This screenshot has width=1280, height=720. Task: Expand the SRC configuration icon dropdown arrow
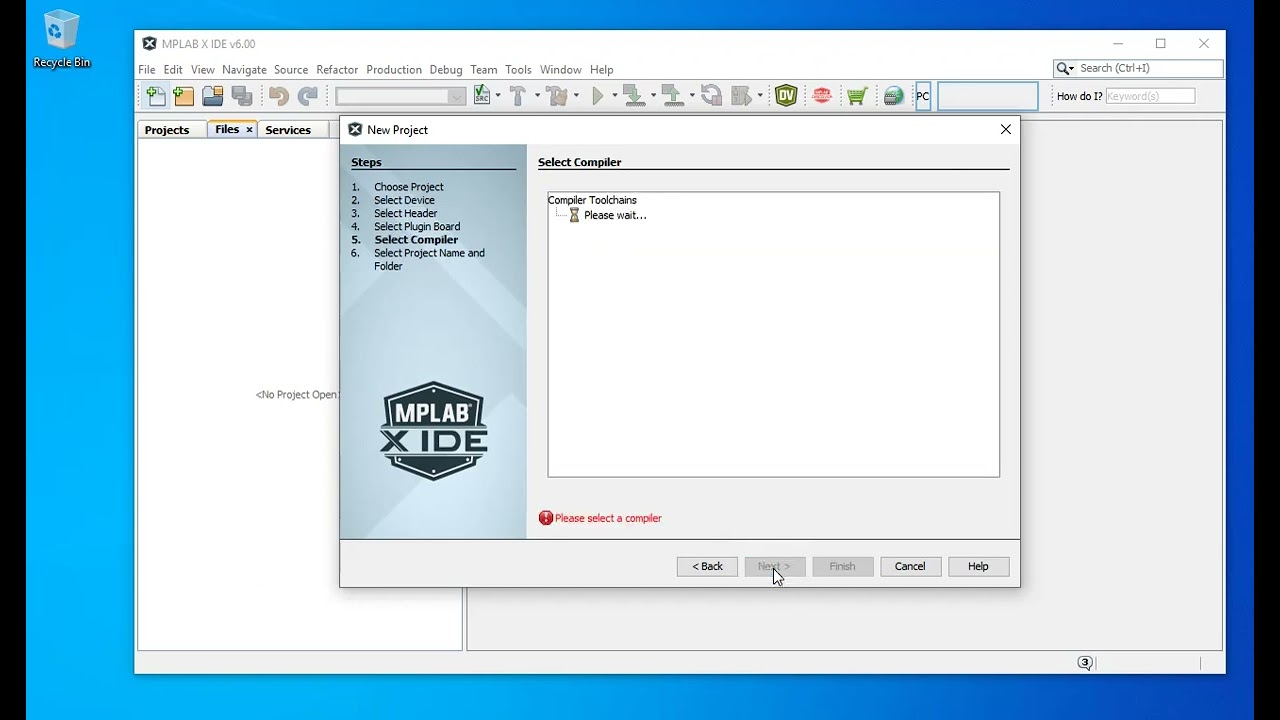[498, 96]
